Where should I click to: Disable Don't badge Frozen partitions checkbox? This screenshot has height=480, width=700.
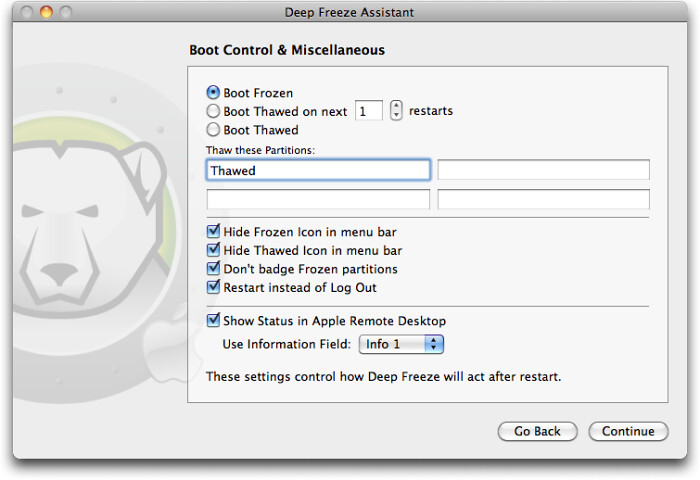[213, 269]
